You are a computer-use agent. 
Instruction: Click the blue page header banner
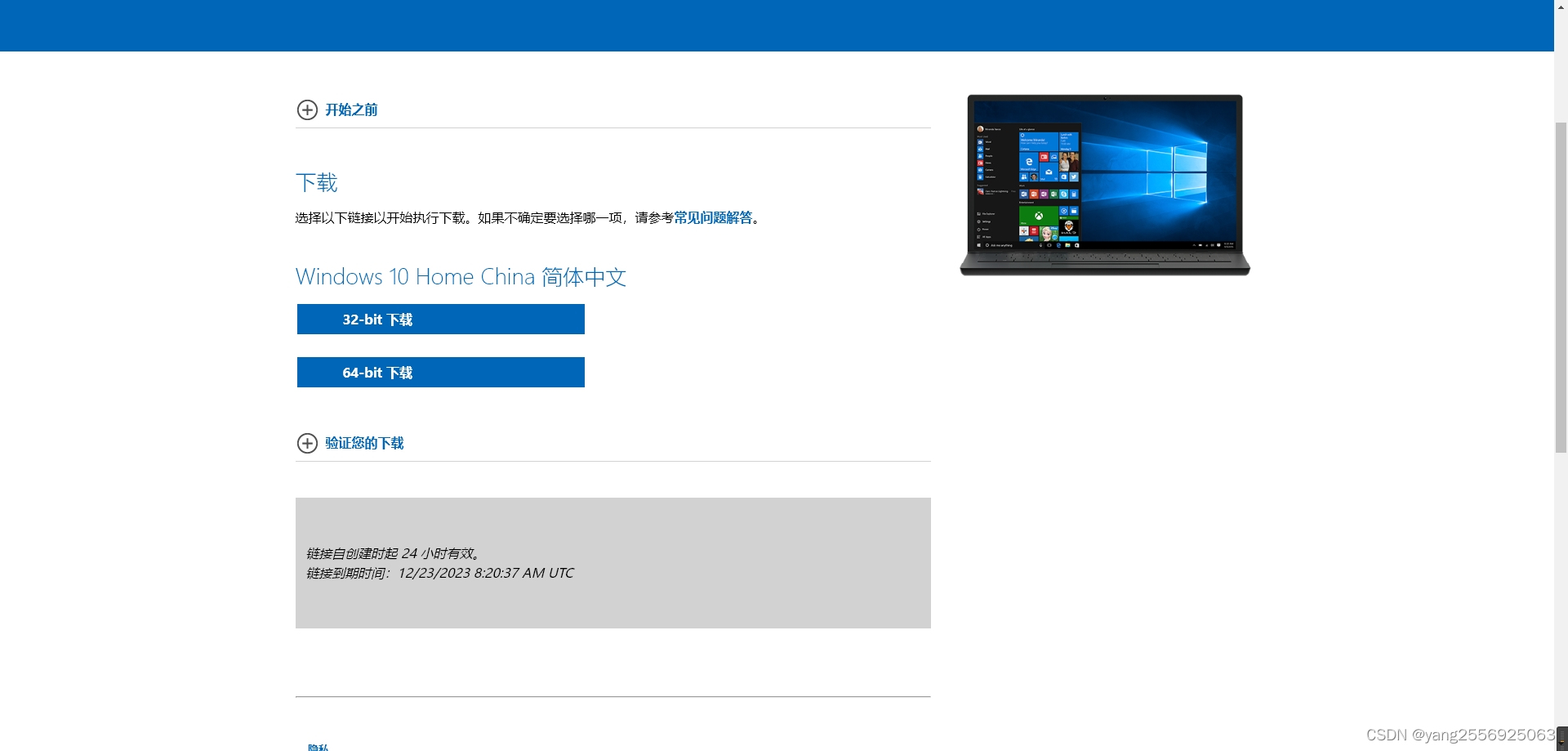tap(776, 25)
